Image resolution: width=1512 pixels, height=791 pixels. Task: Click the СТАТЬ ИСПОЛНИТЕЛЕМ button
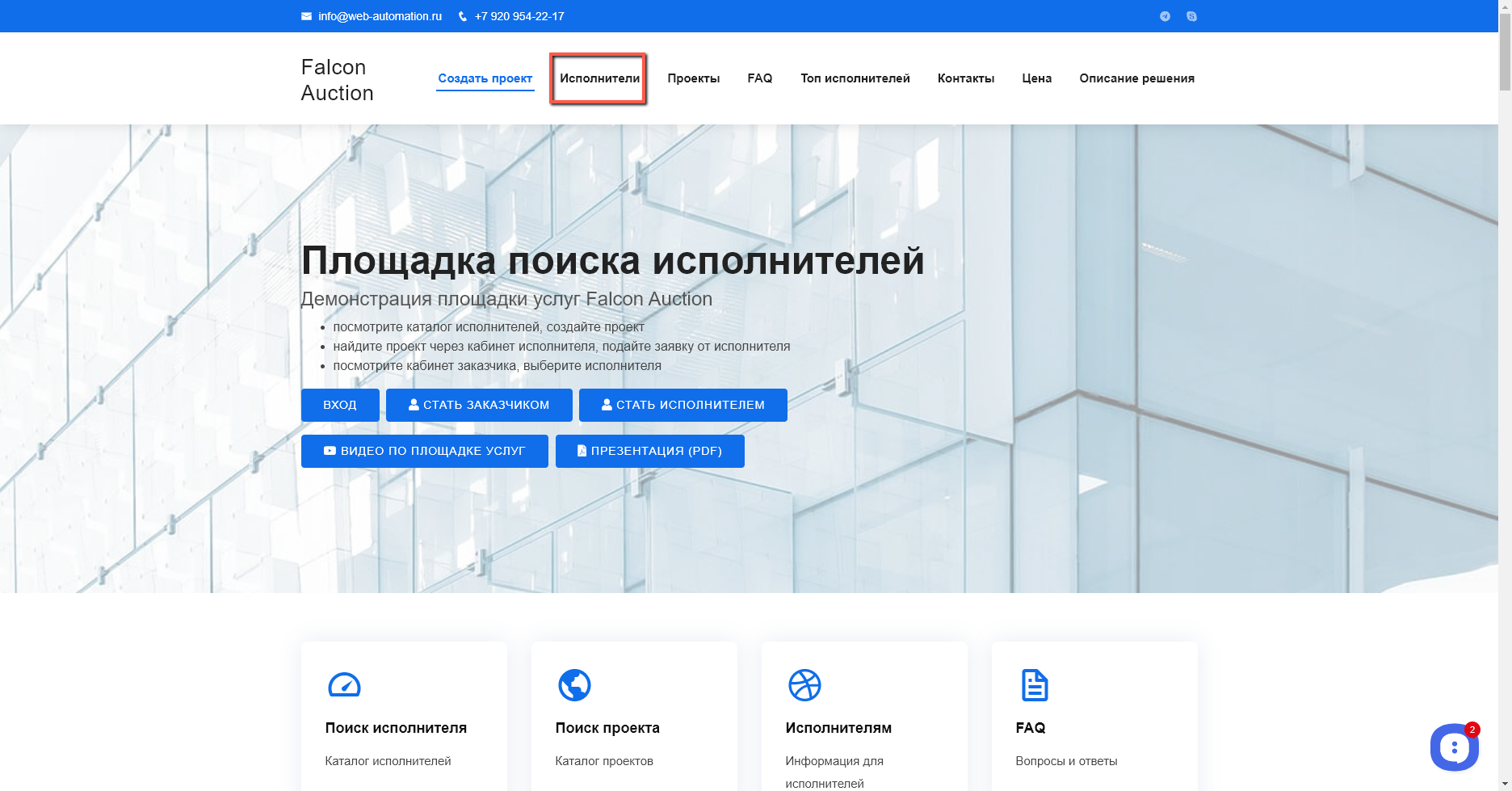point(682,405)
